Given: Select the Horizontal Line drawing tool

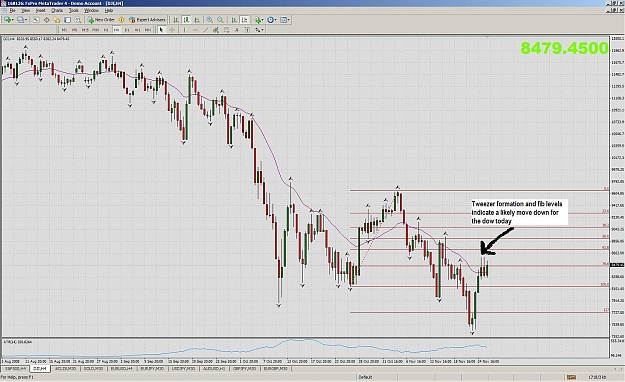Looking at the screenshot, I should [195, 30].
